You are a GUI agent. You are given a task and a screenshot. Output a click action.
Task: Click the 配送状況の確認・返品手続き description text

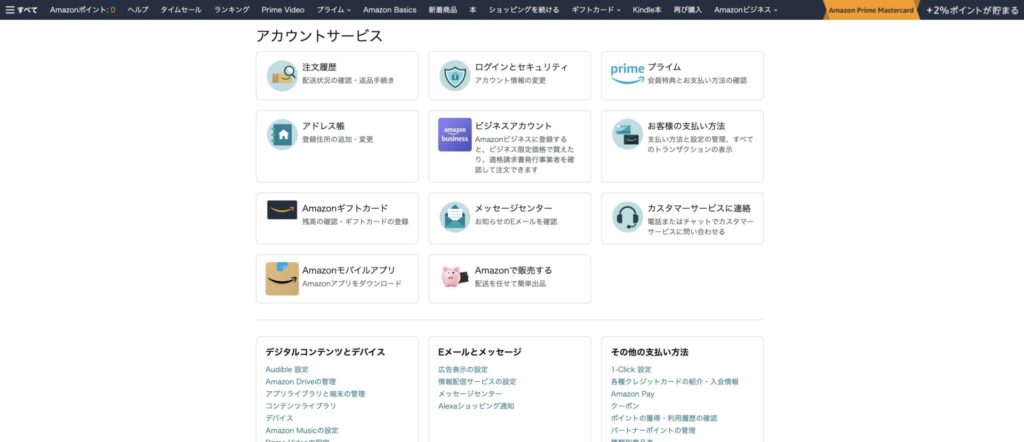(348, 81)
